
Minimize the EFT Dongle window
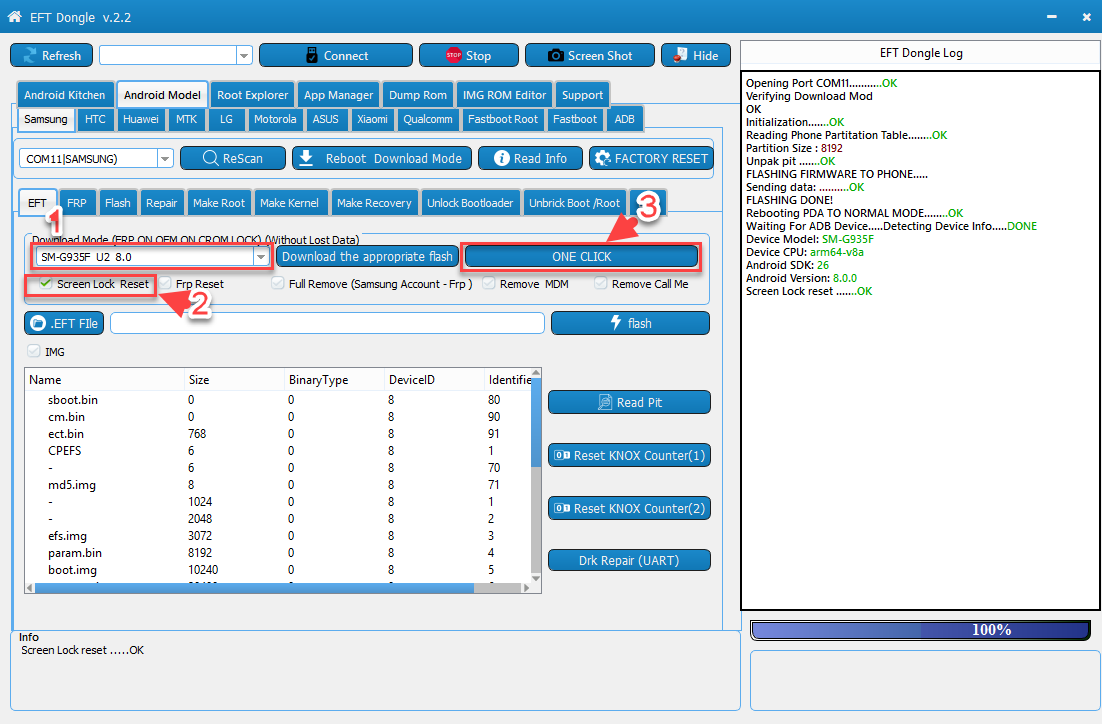coord(1051,17)
